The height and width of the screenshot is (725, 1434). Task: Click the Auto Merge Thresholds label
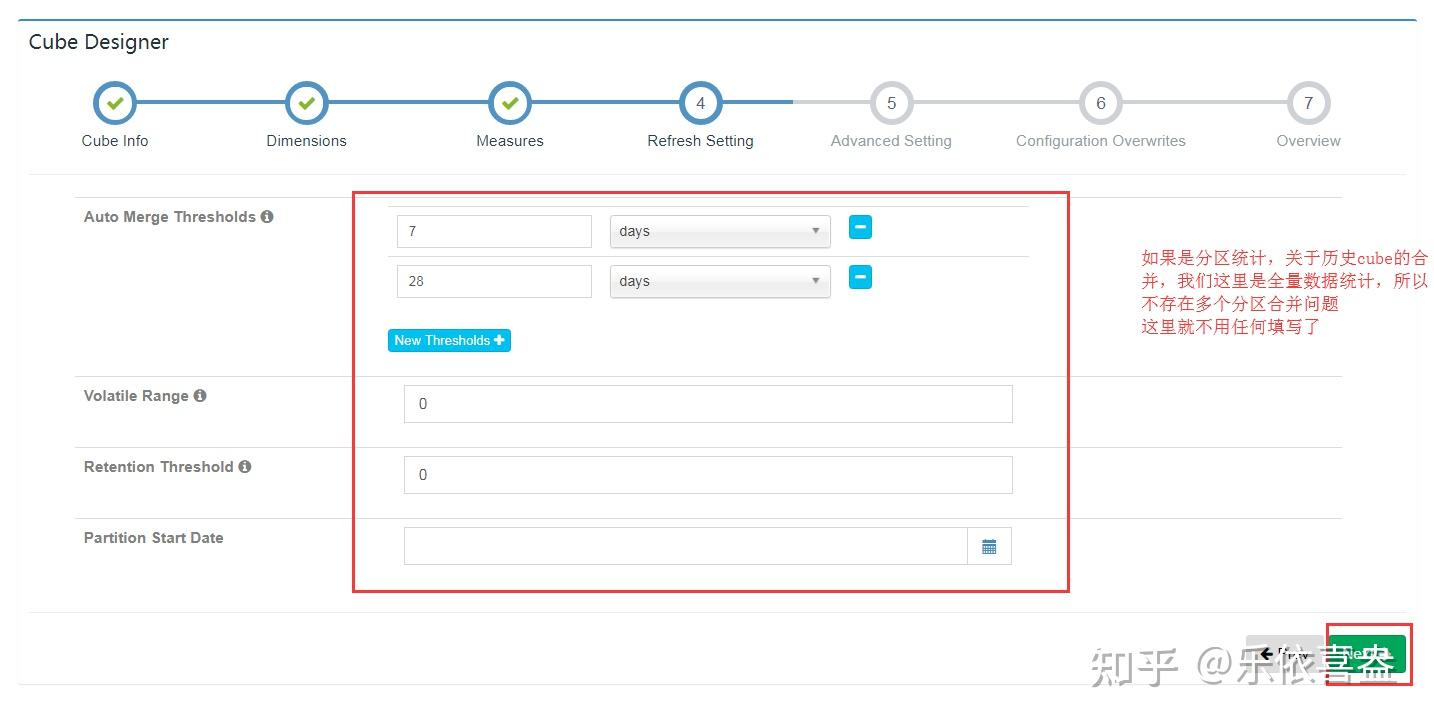170,217
